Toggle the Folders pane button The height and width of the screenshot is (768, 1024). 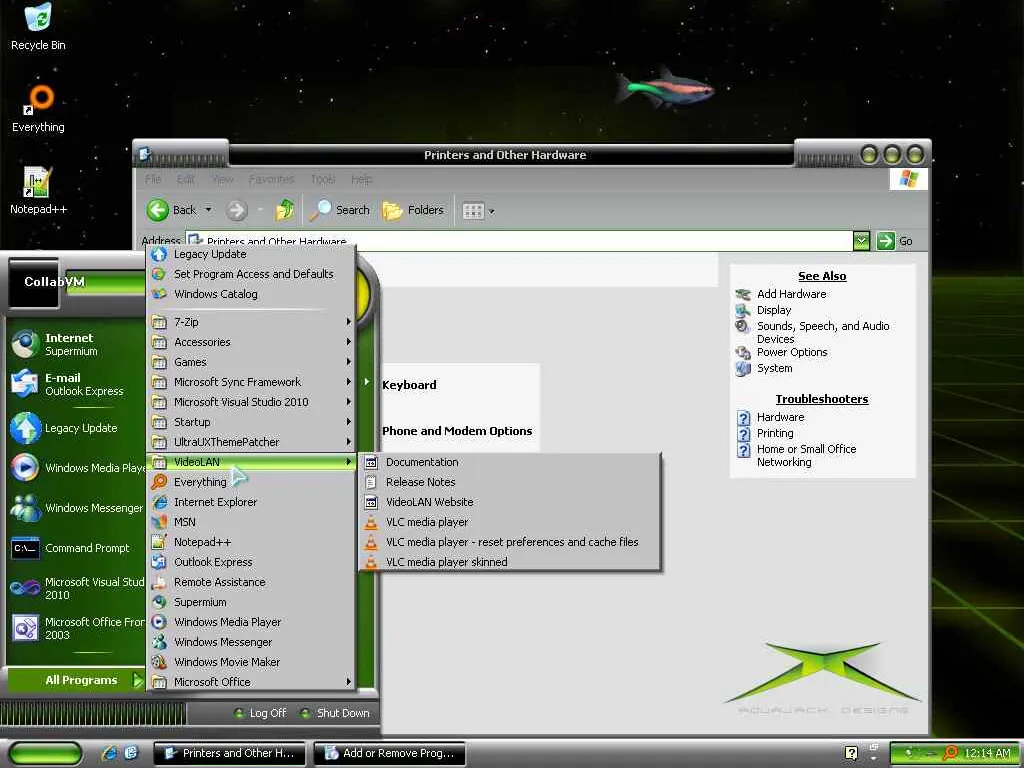413,210
